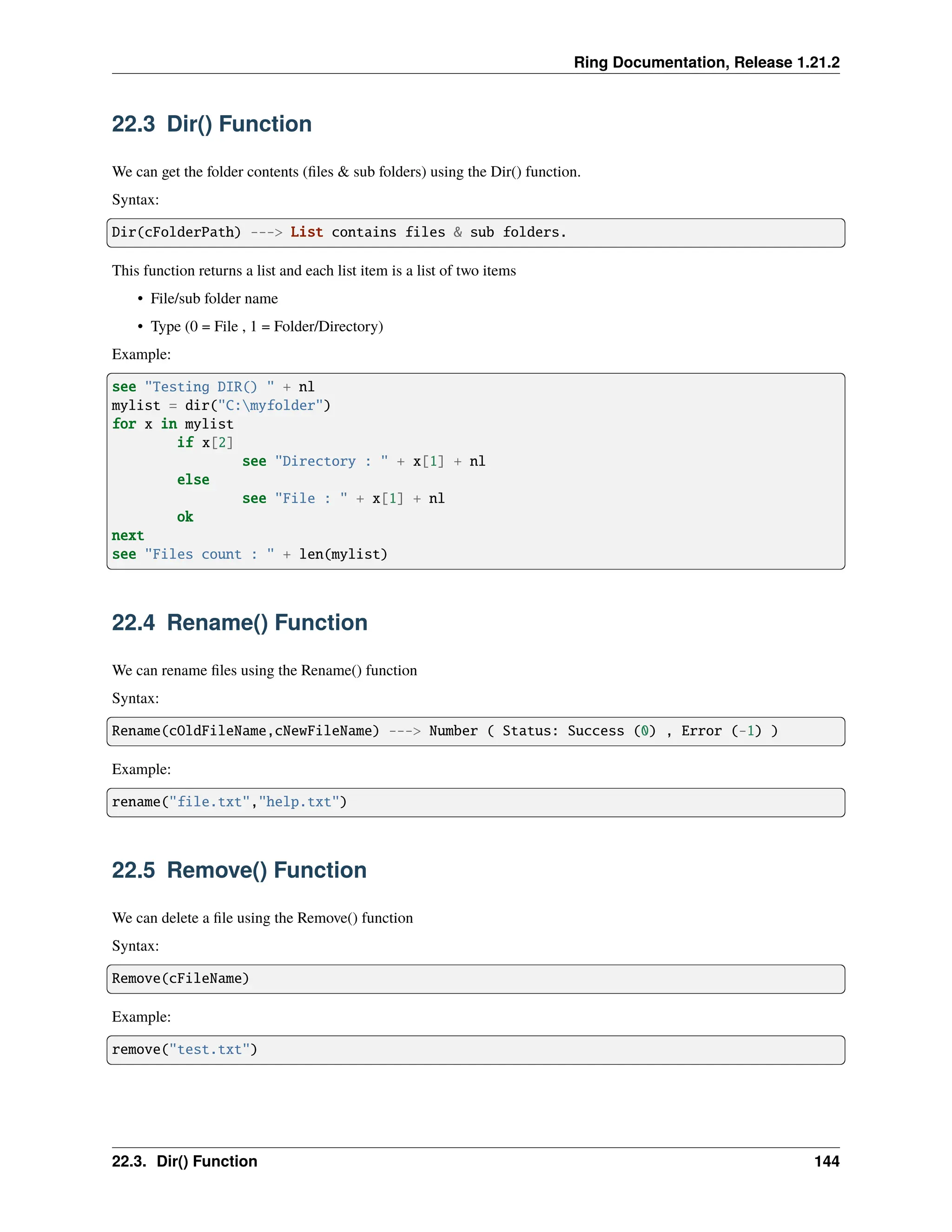Click the code line mylist = dir("C:\myfolder")

(221, 405)
